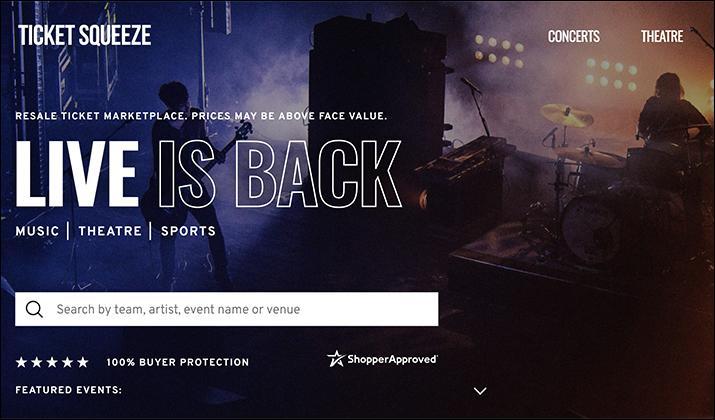Click the fourth rating star
Image resolution: width=715 pixels, height=420 pixels.
67,363
